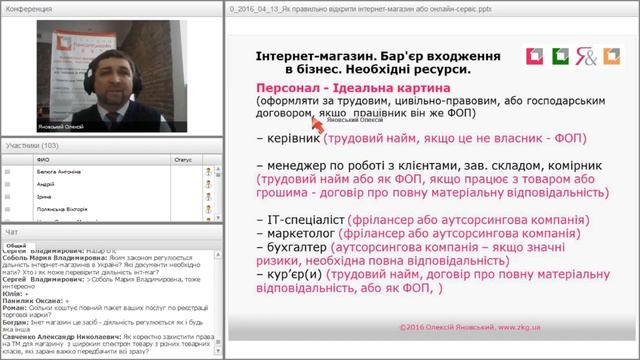Click the green square logo on the slide
Viewport: 640px width, 360px height.
(560, 56)
